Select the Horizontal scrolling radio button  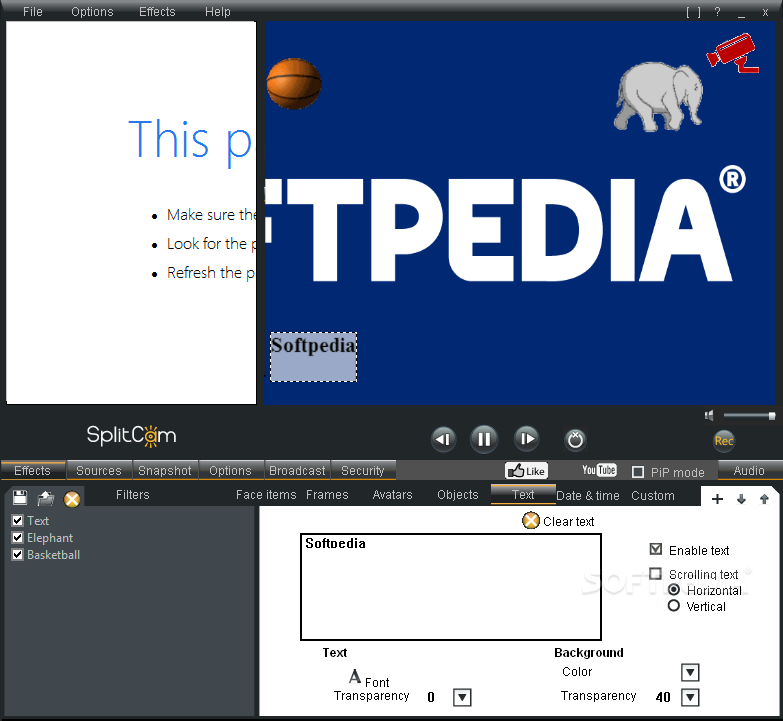674,590
